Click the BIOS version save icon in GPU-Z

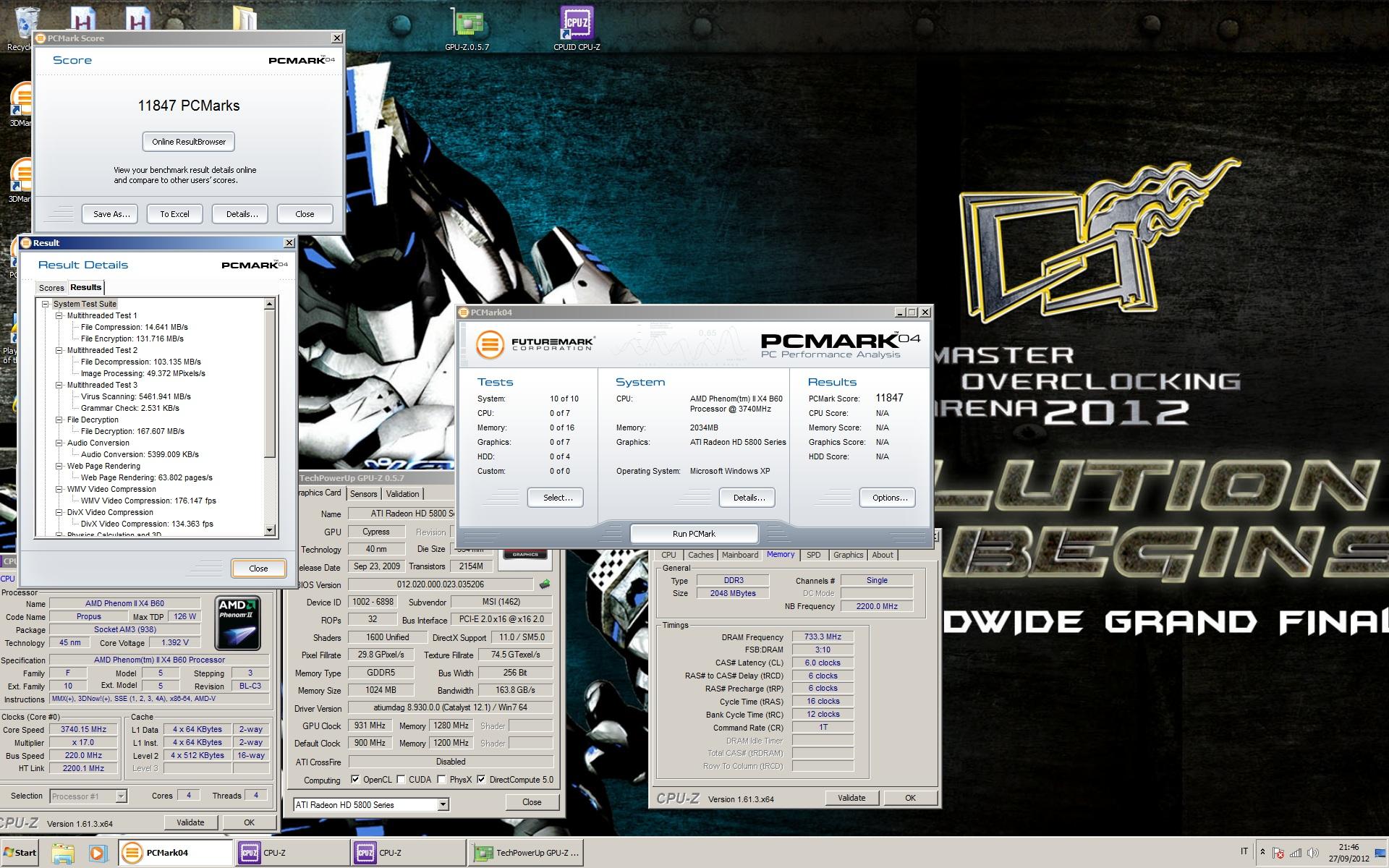(x=544, y=584)
